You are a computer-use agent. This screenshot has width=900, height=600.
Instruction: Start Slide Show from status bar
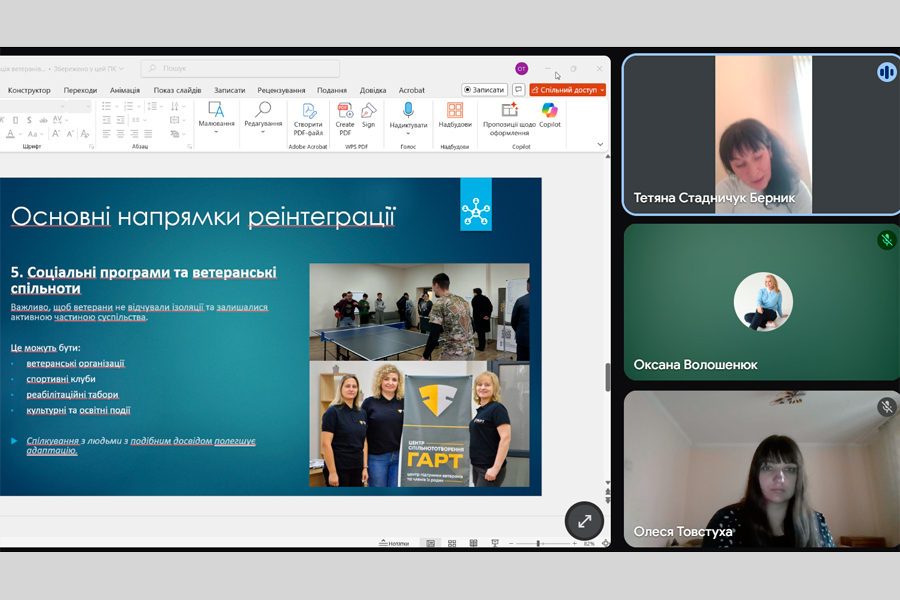(495, 543)
